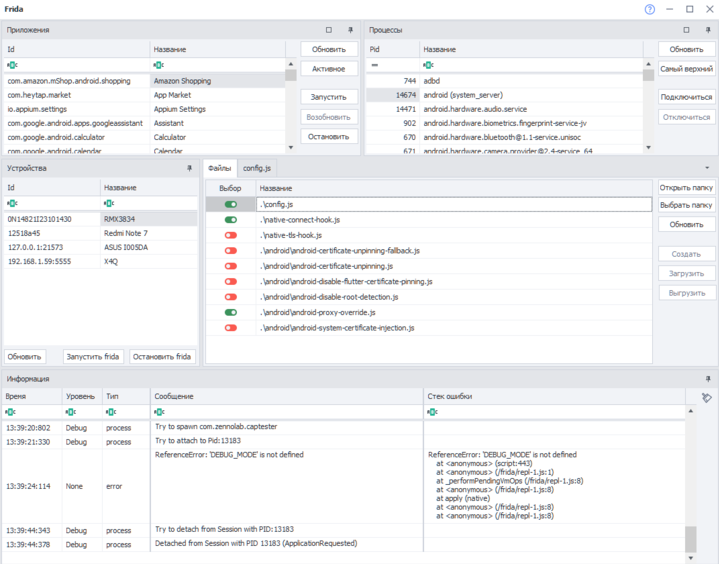Pin the Информация panel
Screen dimensions: 719x564
(708, 379)
